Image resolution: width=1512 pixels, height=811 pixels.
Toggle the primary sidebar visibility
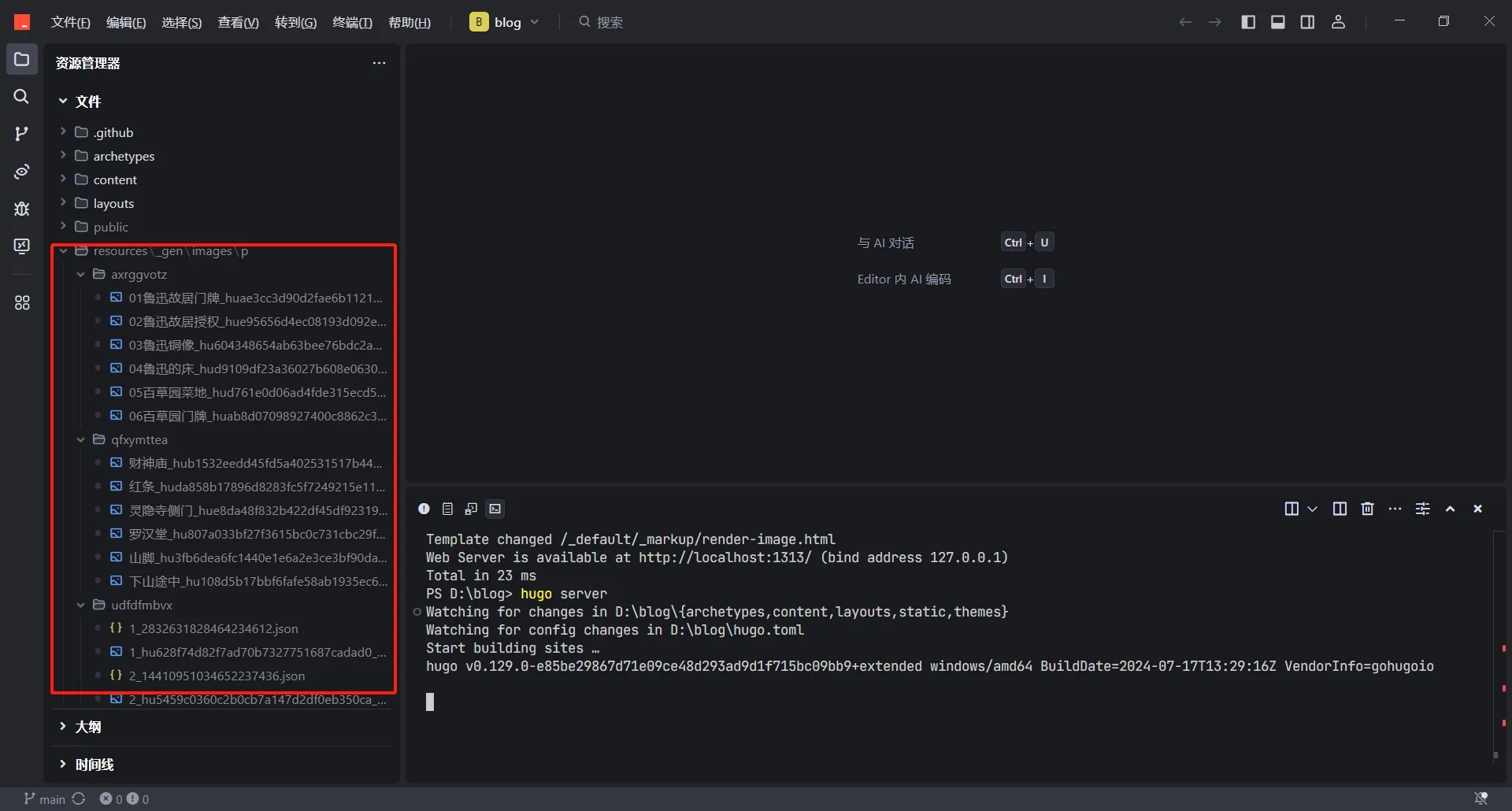coord(1248,22)
